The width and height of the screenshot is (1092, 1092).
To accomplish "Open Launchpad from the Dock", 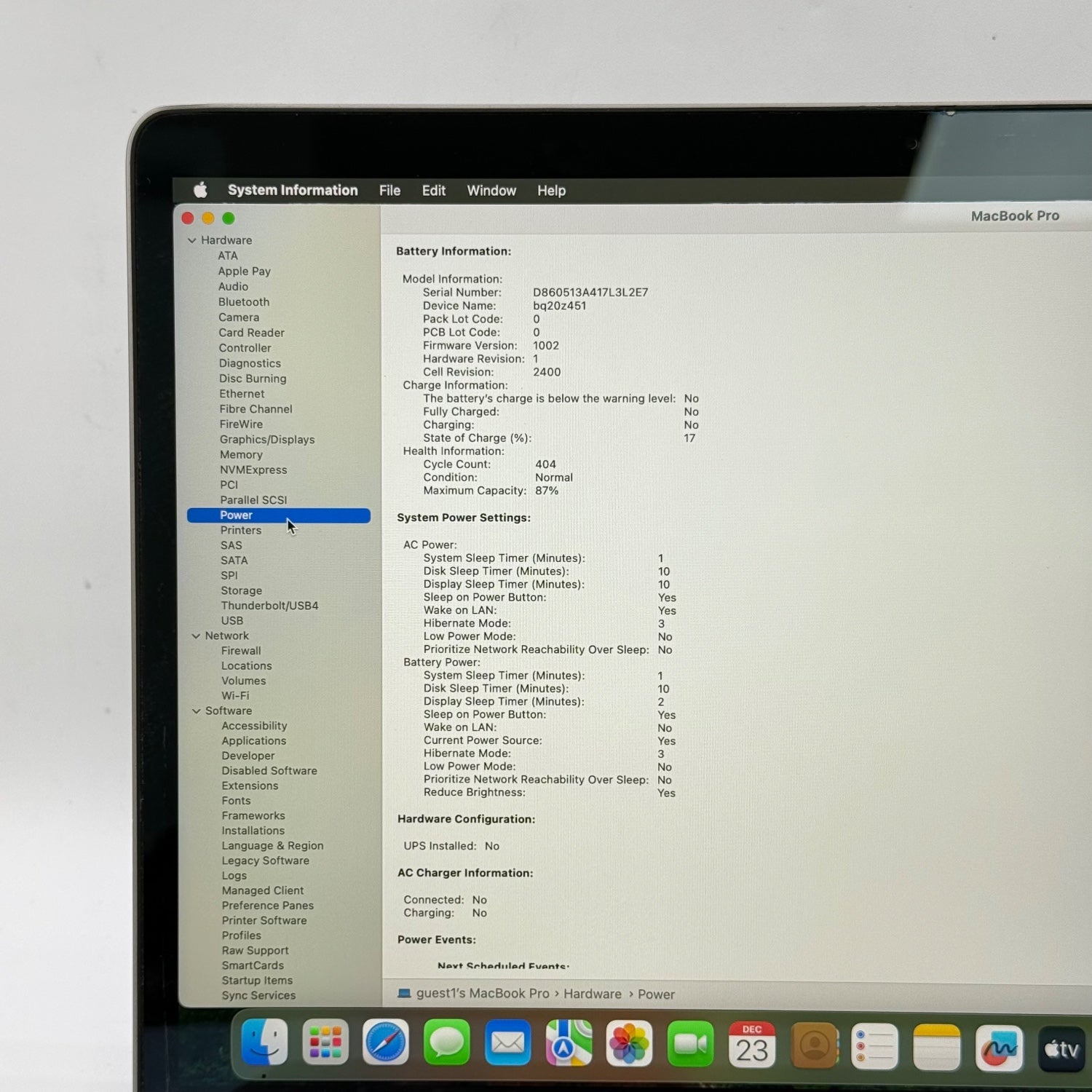I will tap(325, 1042).
